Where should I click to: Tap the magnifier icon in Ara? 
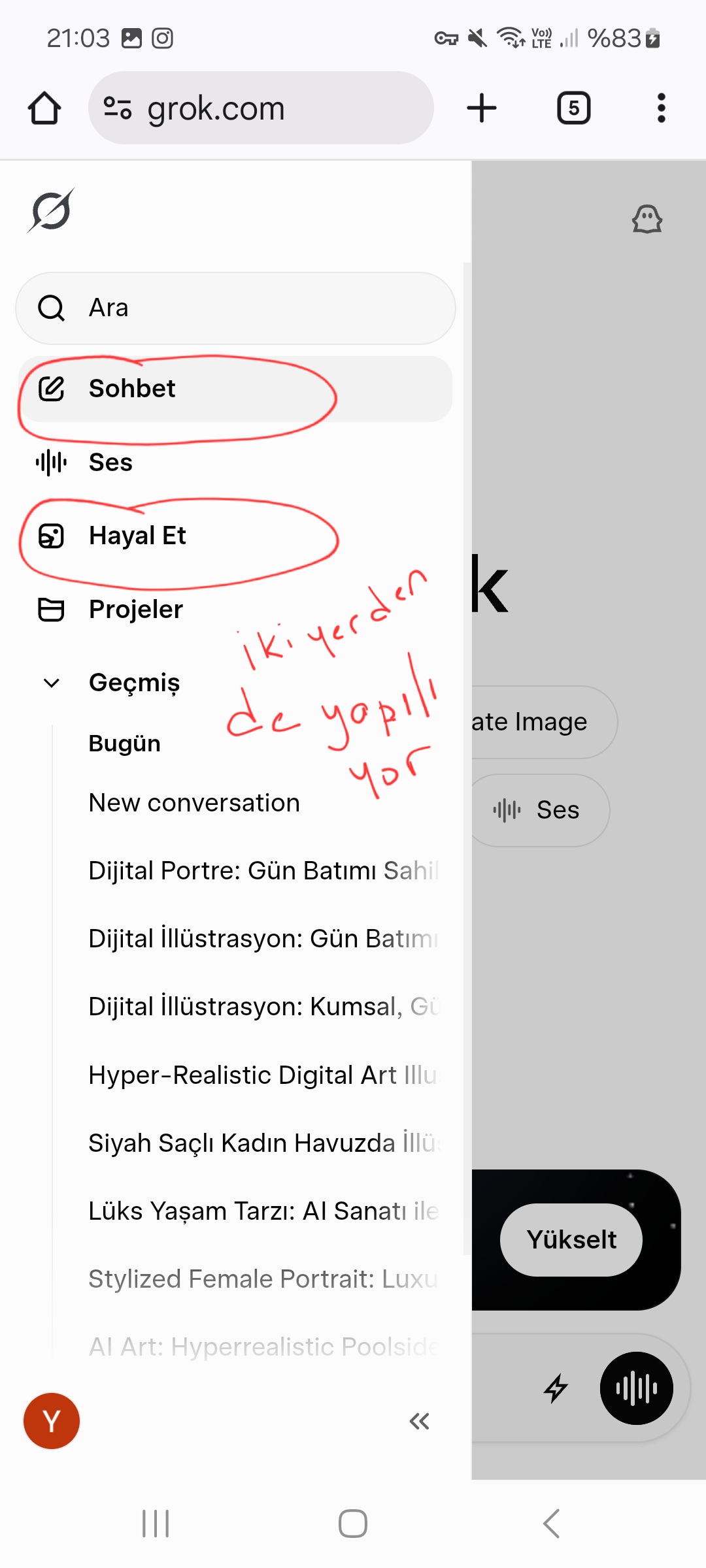[x=51, y=308]
